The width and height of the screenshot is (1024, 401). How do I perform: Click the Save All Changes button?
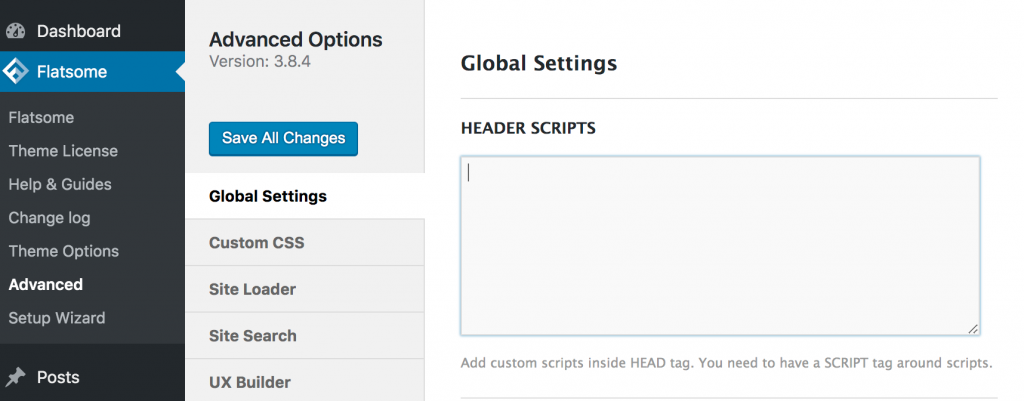[283, 138]
